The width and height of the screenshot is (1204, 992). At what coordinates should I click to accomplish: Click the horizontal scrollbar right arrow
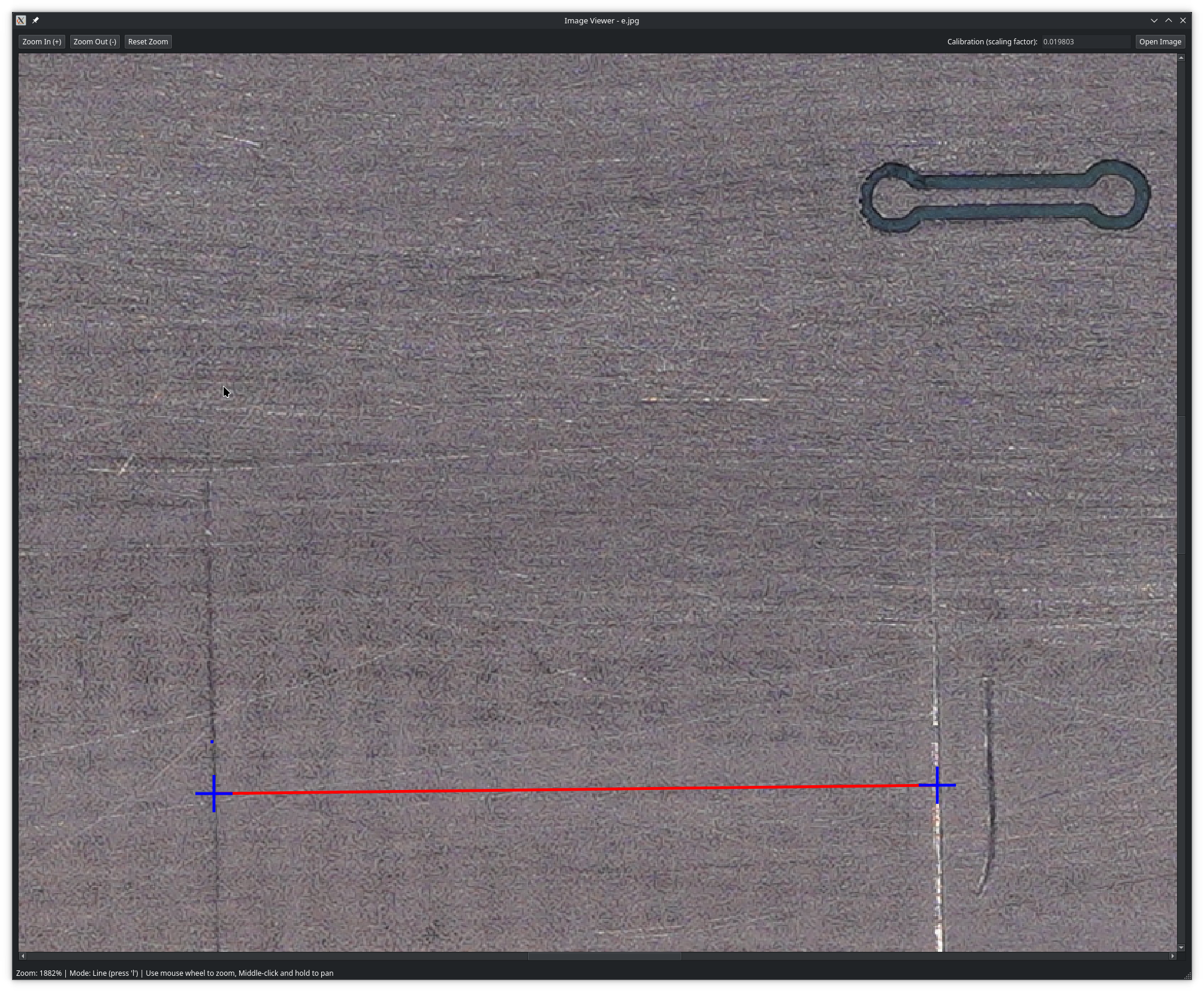coord(1172,956)
